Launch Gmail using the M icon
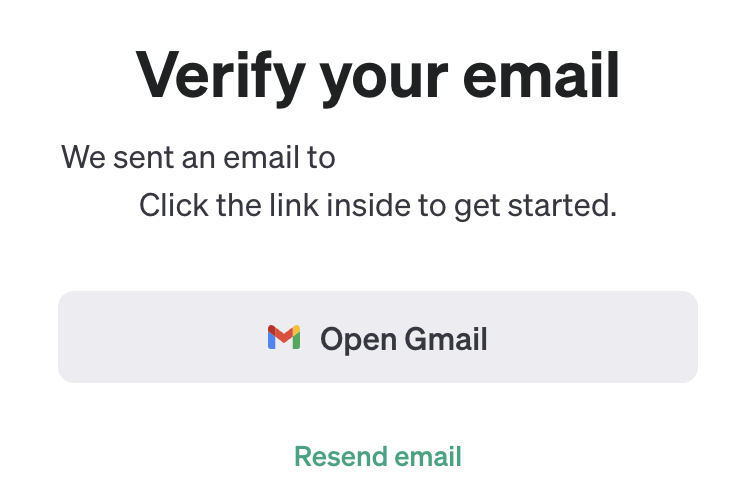This screenshot has width=744, height=502. (284, 337)
